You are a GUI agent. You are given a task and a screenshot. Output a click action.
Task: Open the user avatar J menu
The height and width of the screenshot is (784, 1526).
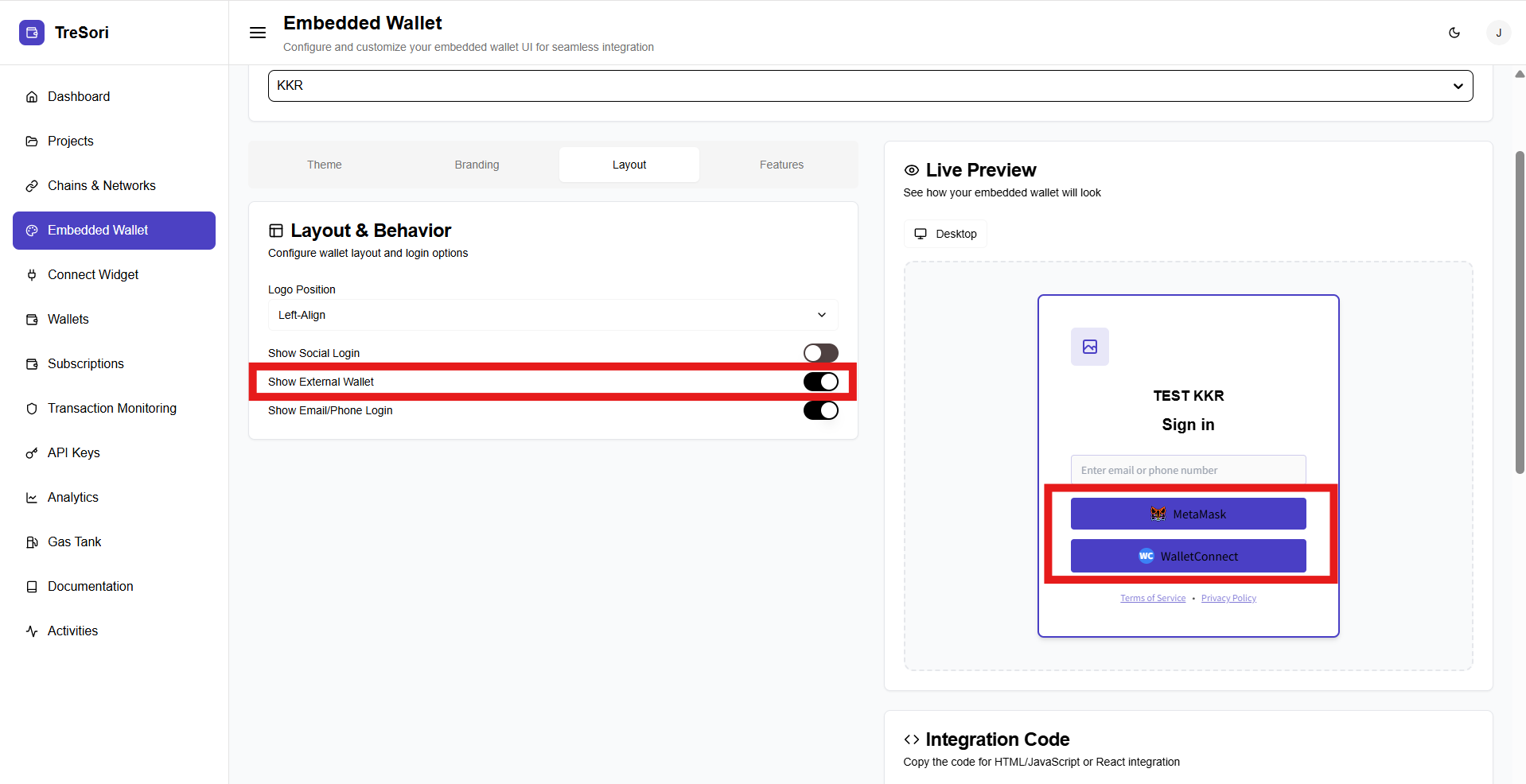1498,33
